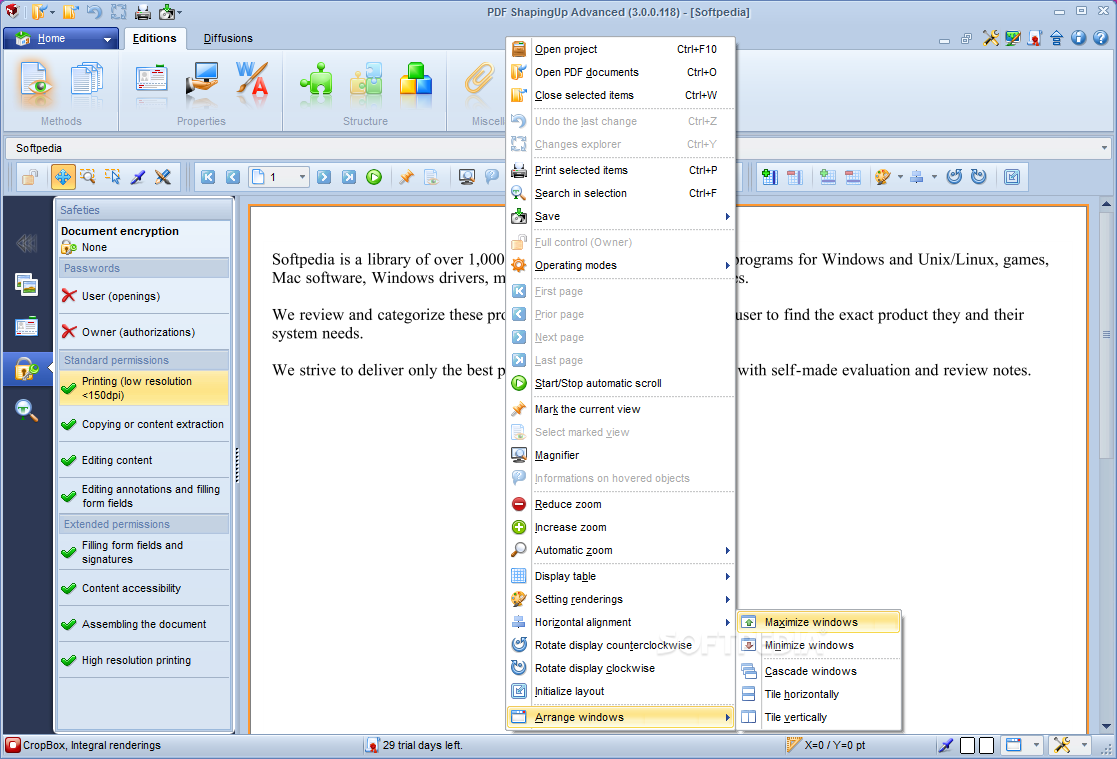Click the crossed tools icon in toolbar
Screen dimensions: 1117x759
[162, 177]
